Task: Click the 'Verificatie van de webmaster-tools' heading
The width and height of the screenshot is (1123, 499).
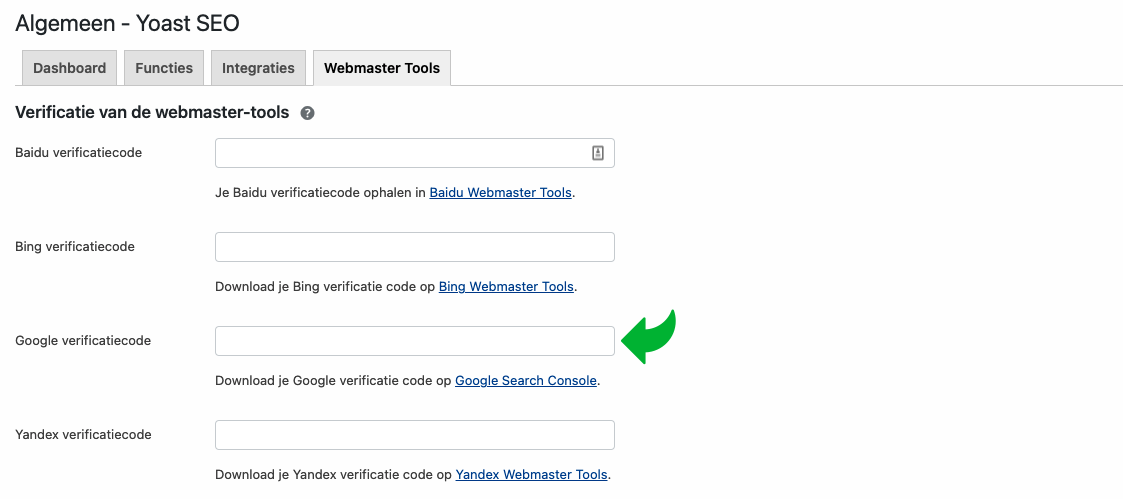Action: (x=152, y=112)
